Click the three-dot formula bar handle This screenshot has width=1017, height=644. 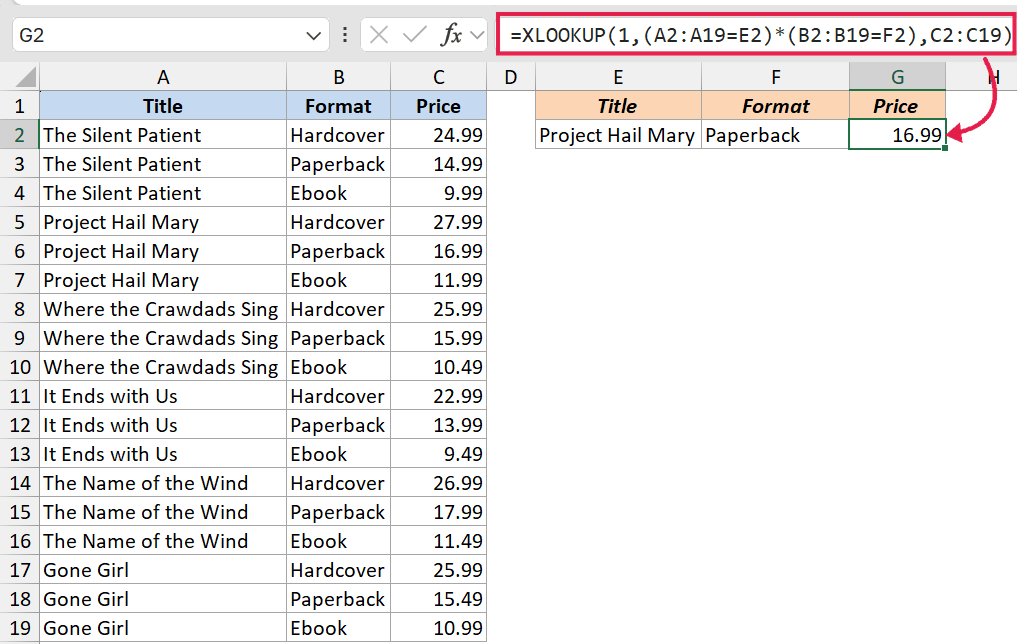(x=344, y=35)
